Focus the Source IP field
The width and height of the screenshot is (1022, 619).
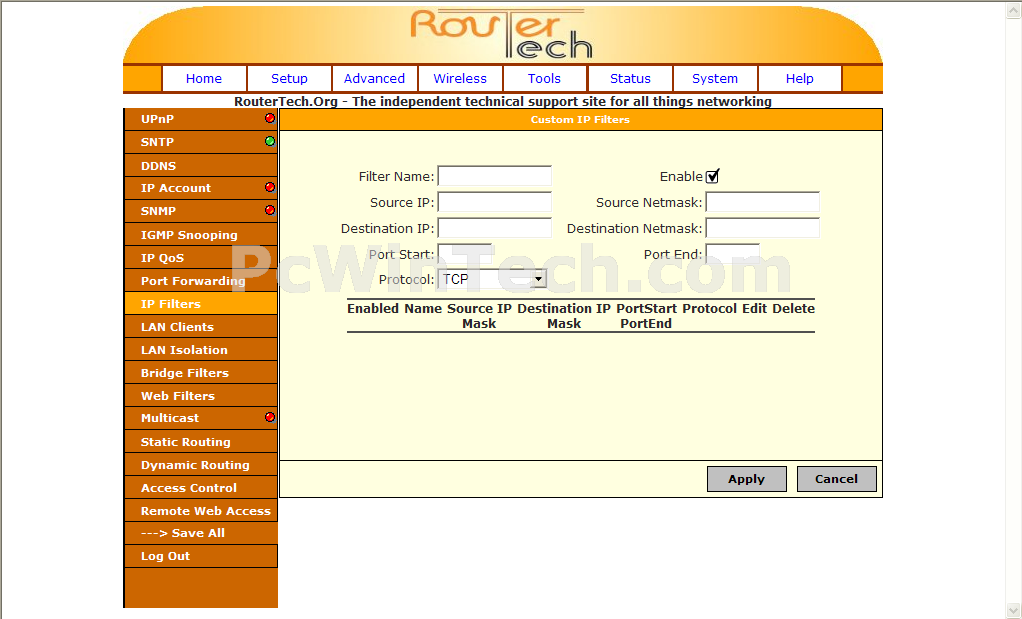pos(495,202)
